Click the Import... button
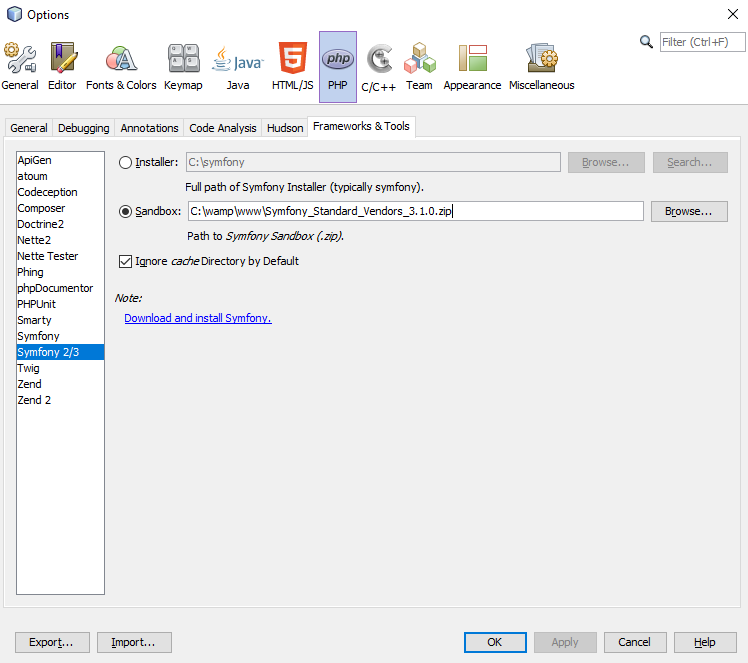 pos(134,642)
